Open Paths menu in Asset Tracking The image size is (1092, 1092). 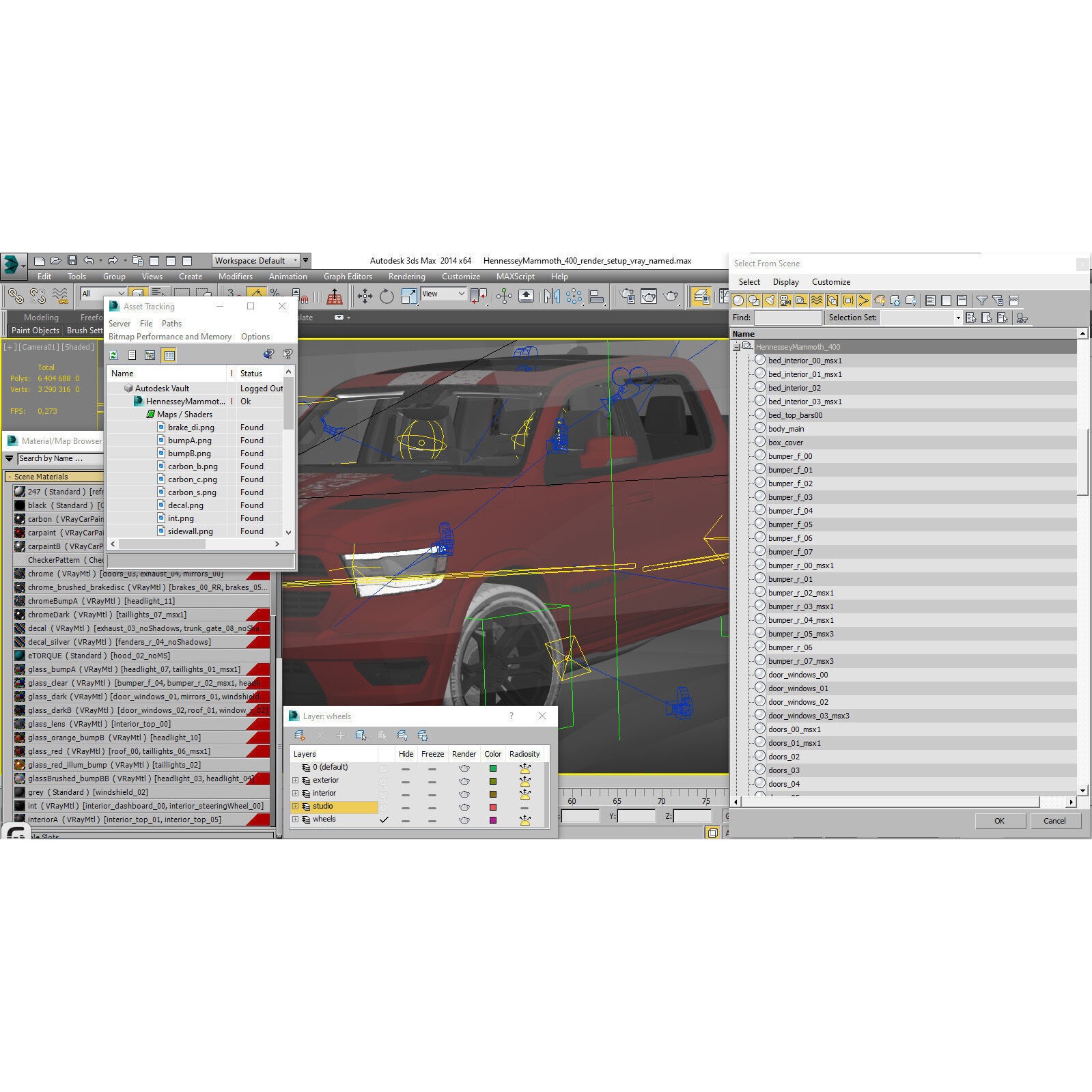[x=171, y=324]
